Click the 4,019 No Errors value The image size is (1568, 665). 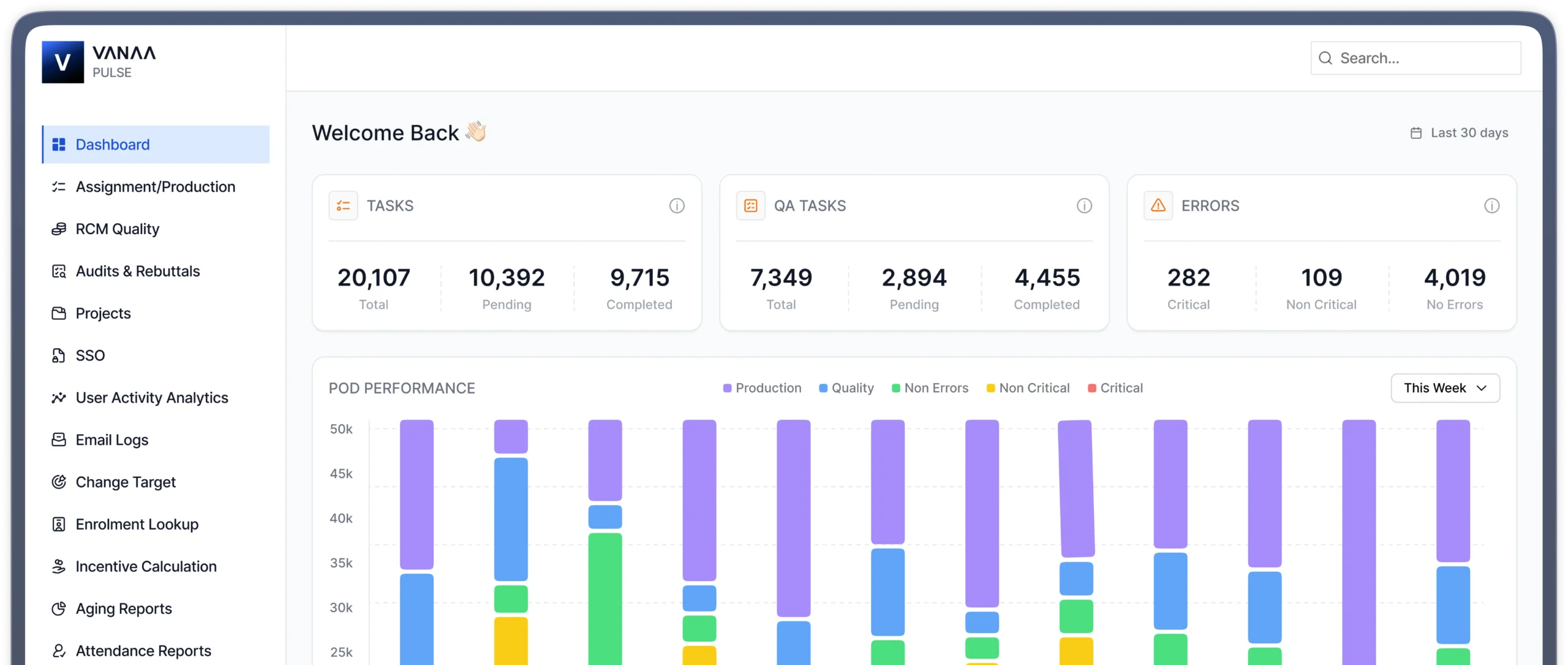pyautogui.click(x=1455, y=278)
